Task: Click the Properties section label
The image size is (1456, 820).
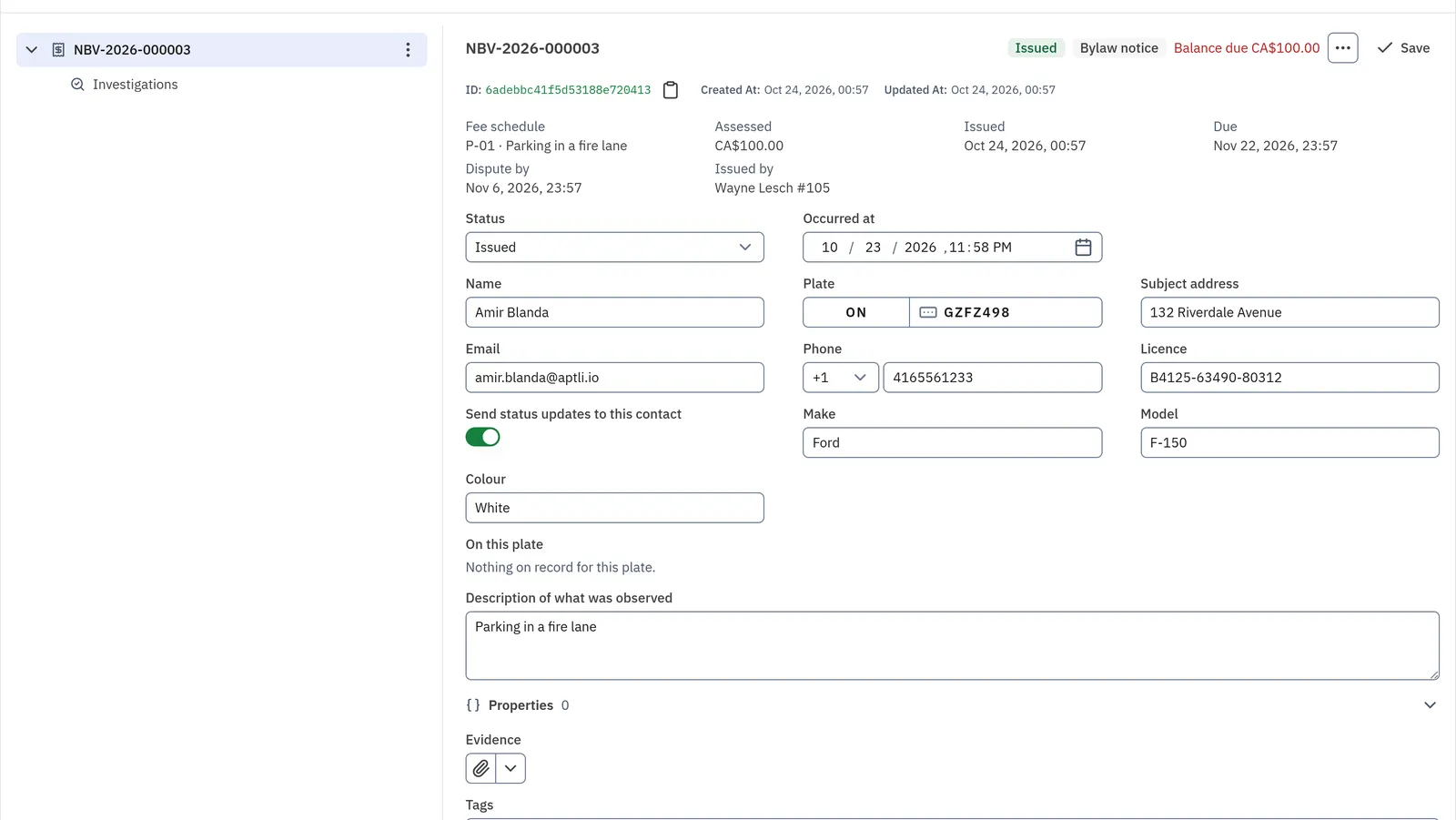Action: [x=521, y=705]
